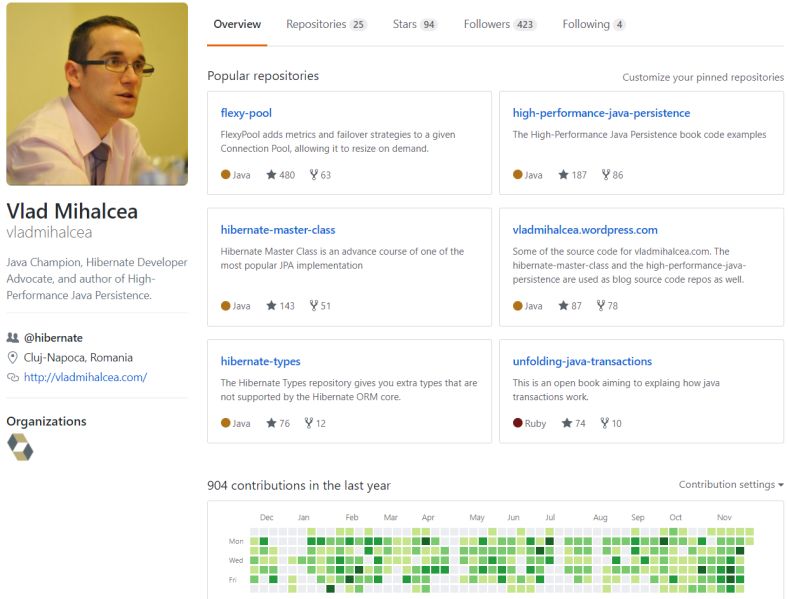Image resolution: width=788 pixels, height=599 pixels.
Task: Open the Stars tab
Action: point(414,24)
